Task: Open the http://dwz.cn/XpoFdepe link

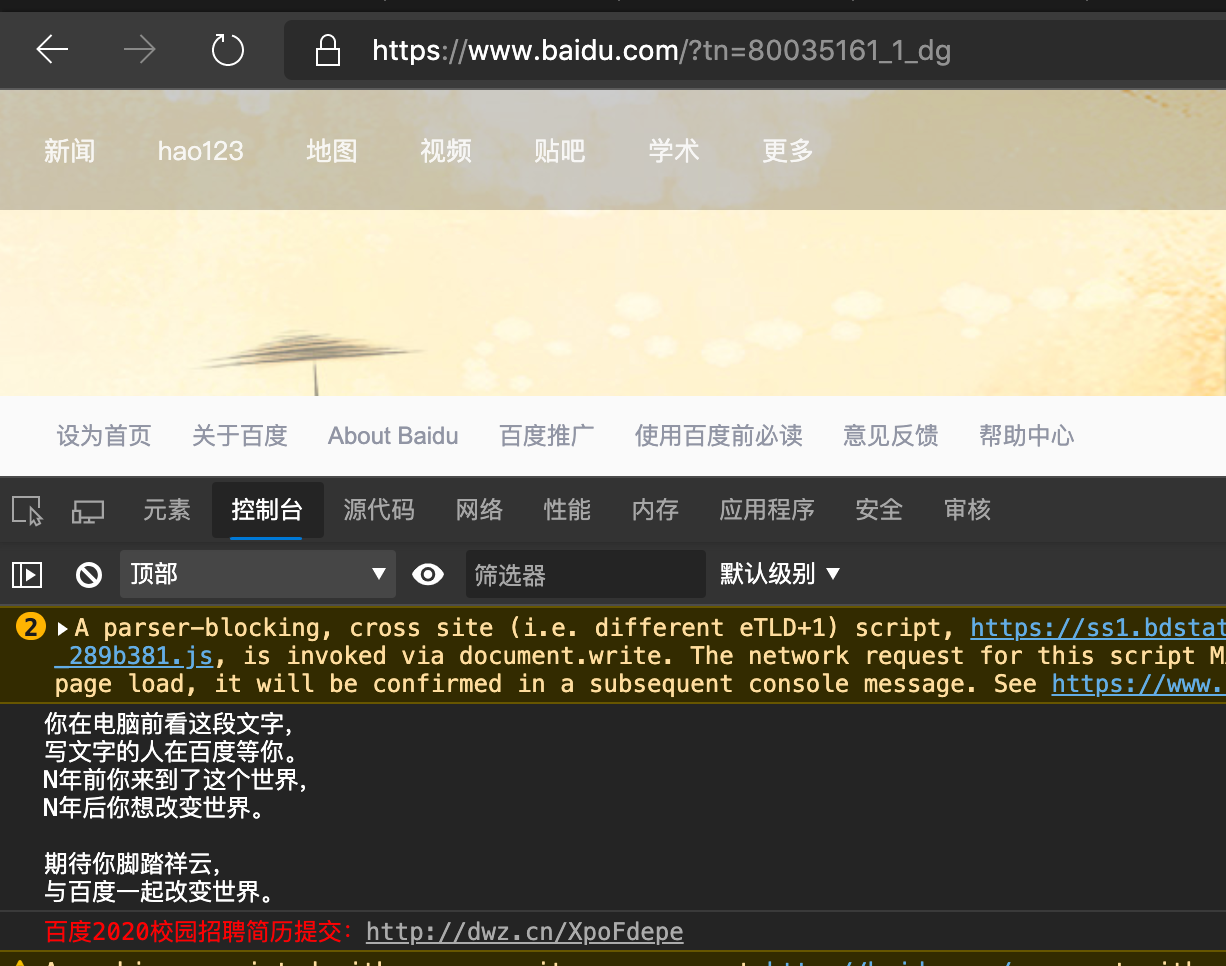Action: [x=525, y=932]
